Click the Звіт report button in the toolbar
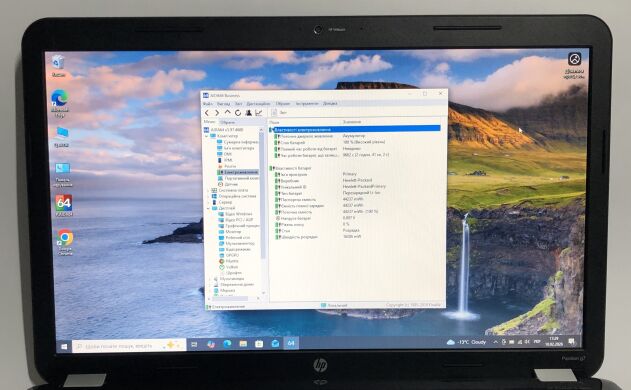 click(x=279, y=113)
